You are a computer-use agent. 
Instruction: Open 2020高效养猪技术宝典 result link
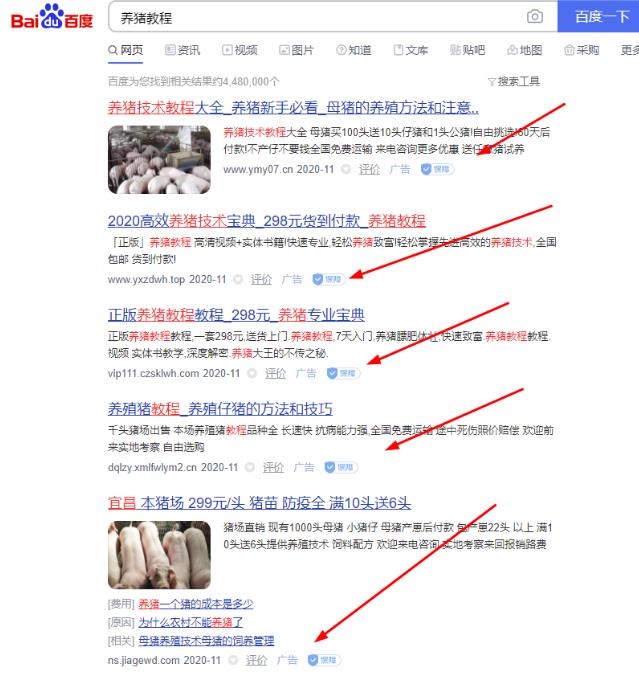tap(266, 221)
